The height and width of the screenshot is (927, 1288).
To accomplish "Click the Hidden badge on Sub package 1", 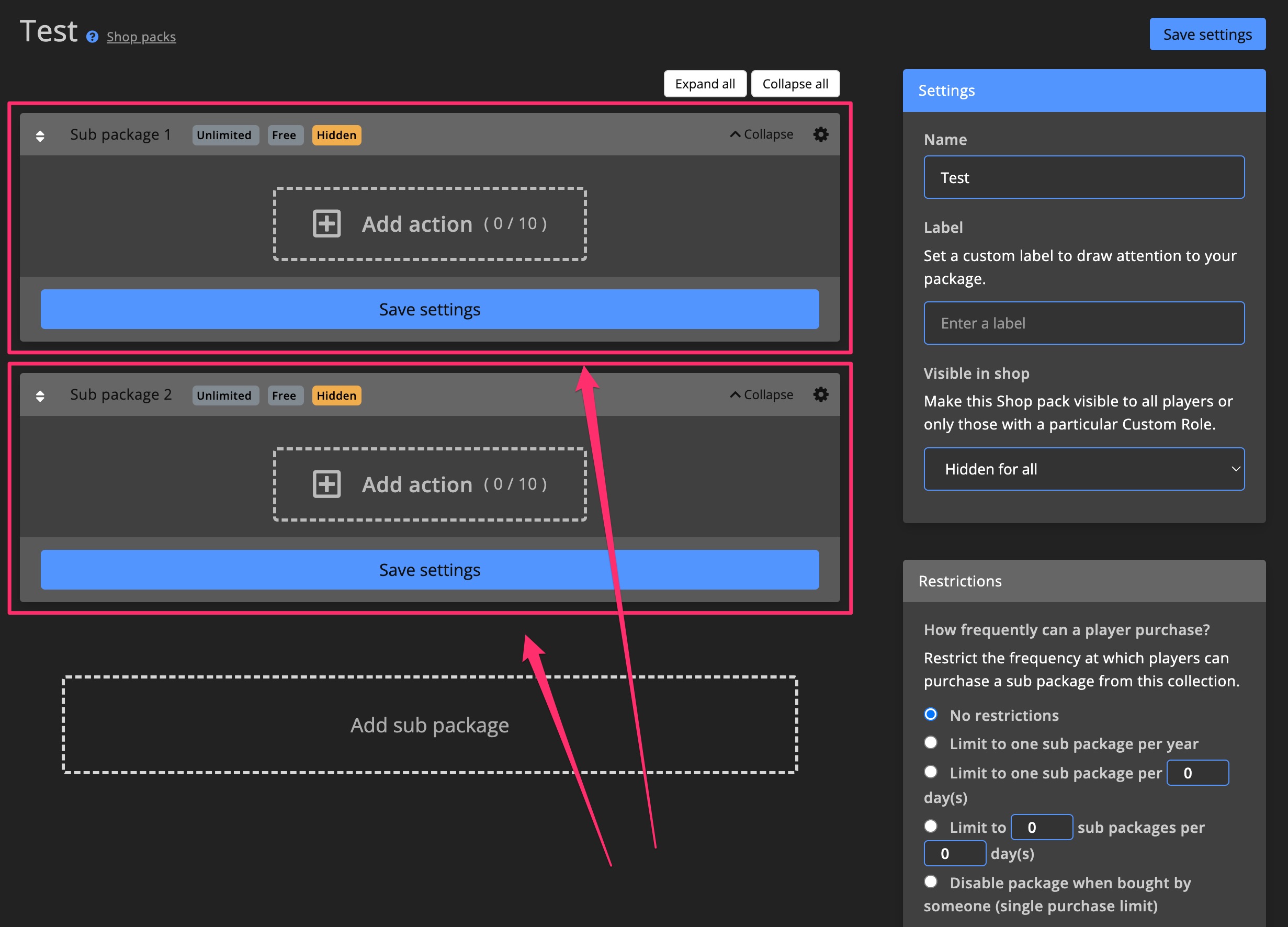I will tap(336, 135).
